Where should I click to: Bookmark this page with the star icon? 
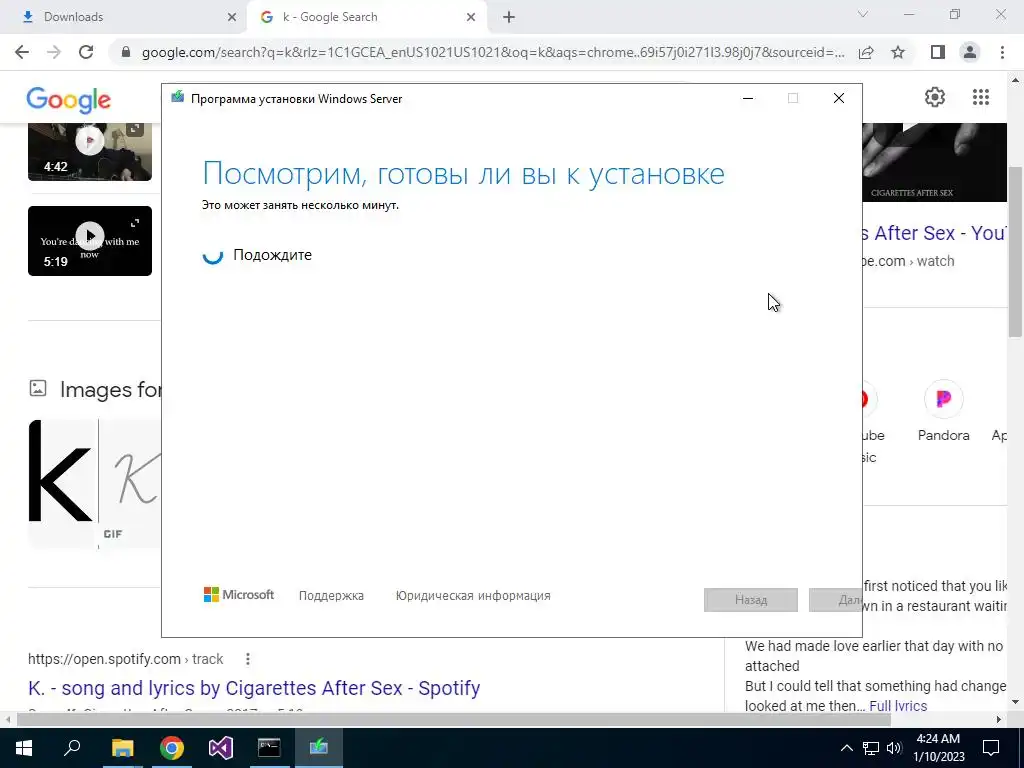[898, 52]
